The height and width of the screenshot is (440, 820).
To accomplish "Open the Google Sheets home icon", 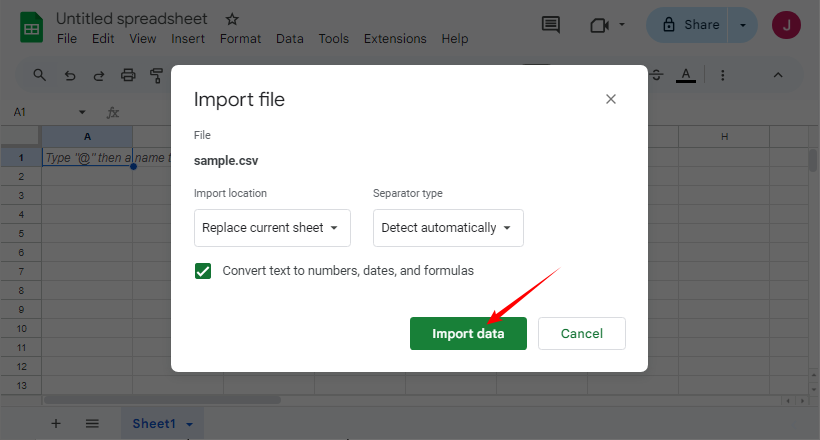I will [31, 27].
